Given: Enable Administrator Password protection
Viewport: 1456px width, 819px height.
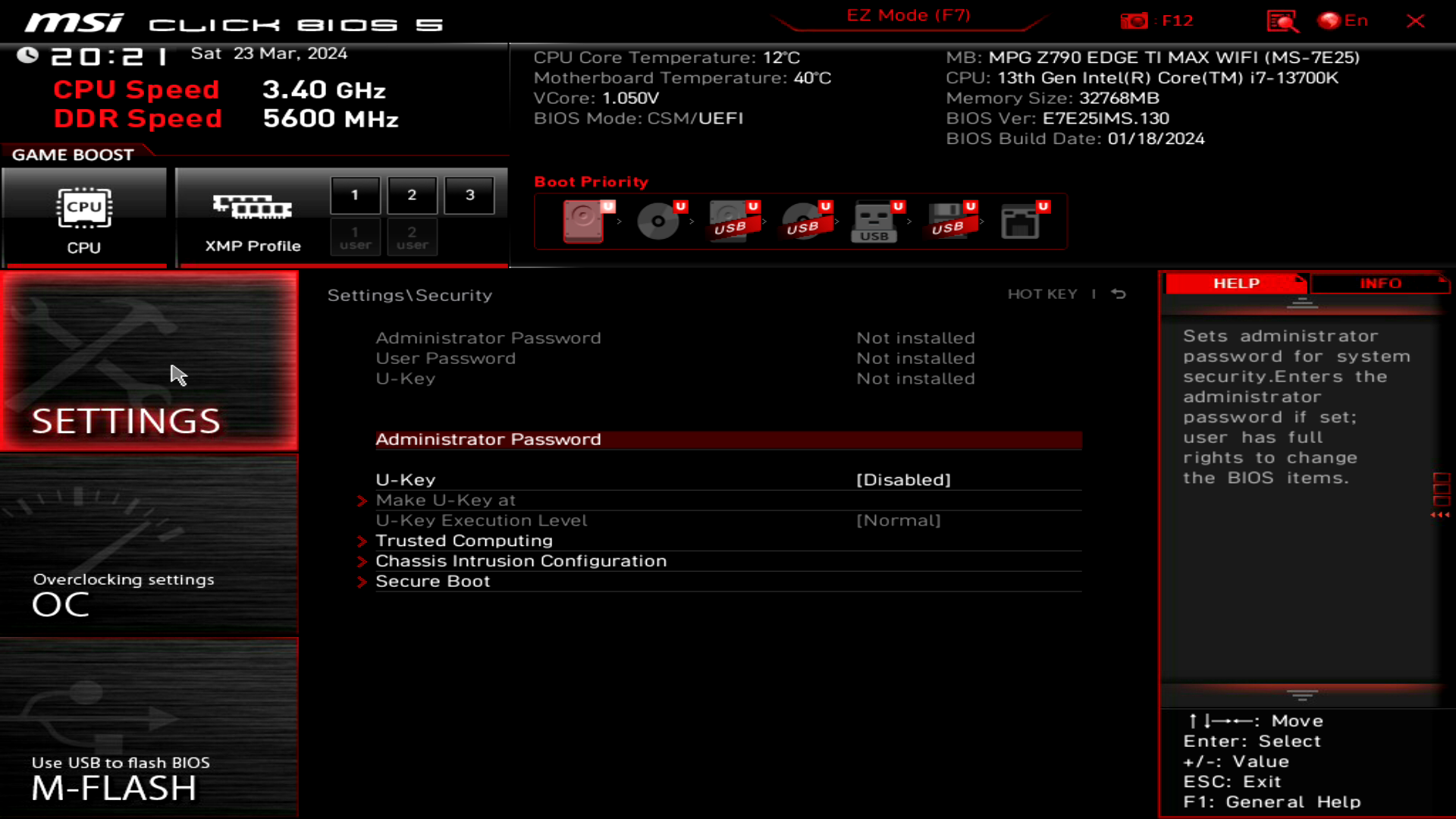Looking at the screenshot, I should coord(488,438).
